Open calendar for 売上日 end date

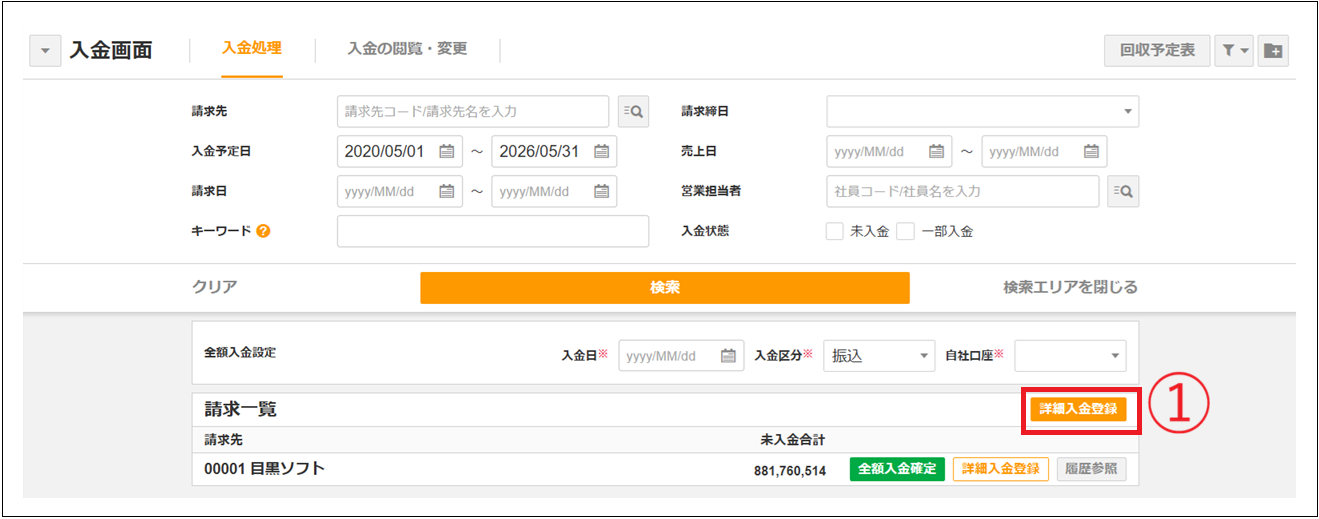(x=1091, y=151)
